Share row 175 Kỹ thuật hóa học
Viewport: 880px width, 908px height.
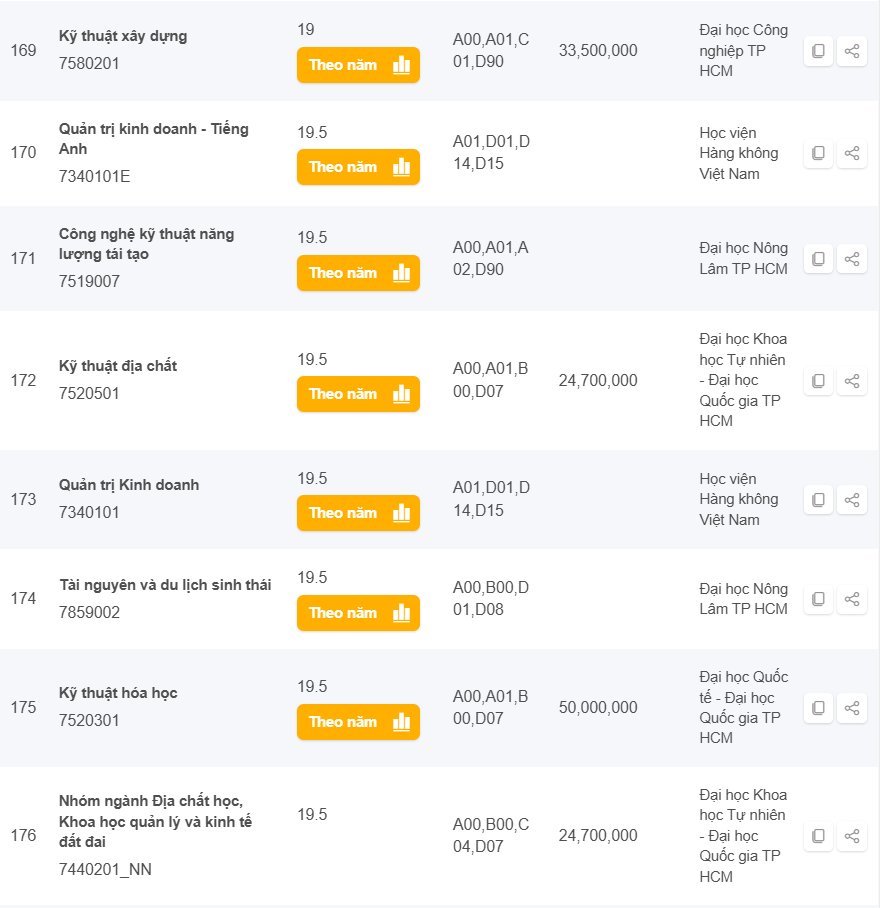click(852, 708)
